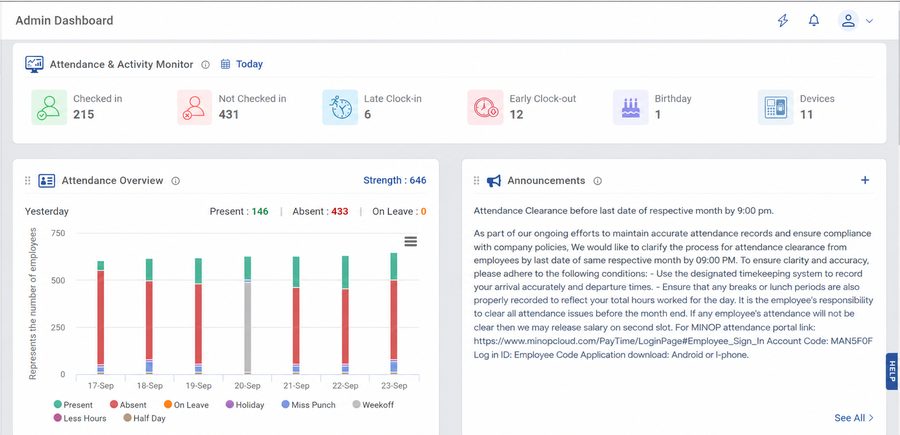Viewport: 900px width, 435px height.
Task: Open See All announcements
Action: [854, 418]
